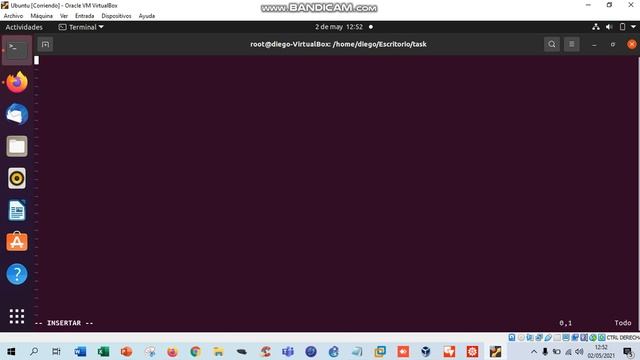Show applications grid in the dock
The height and width of the screenshot is (360, 640).
17,316
